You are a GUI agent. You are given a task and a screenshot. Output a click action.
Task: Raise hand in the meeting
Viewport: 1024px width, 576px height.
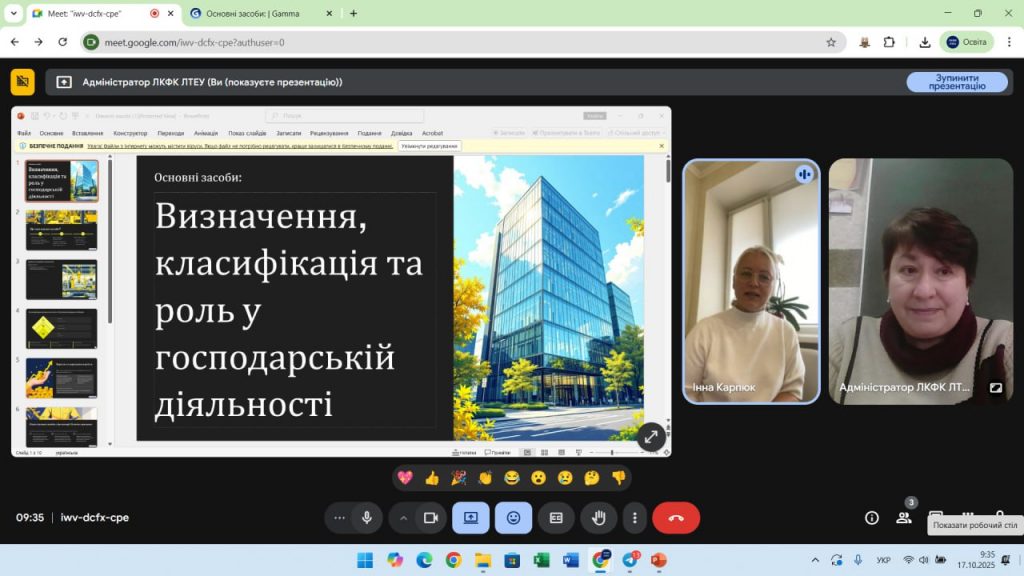pos(599,518)
